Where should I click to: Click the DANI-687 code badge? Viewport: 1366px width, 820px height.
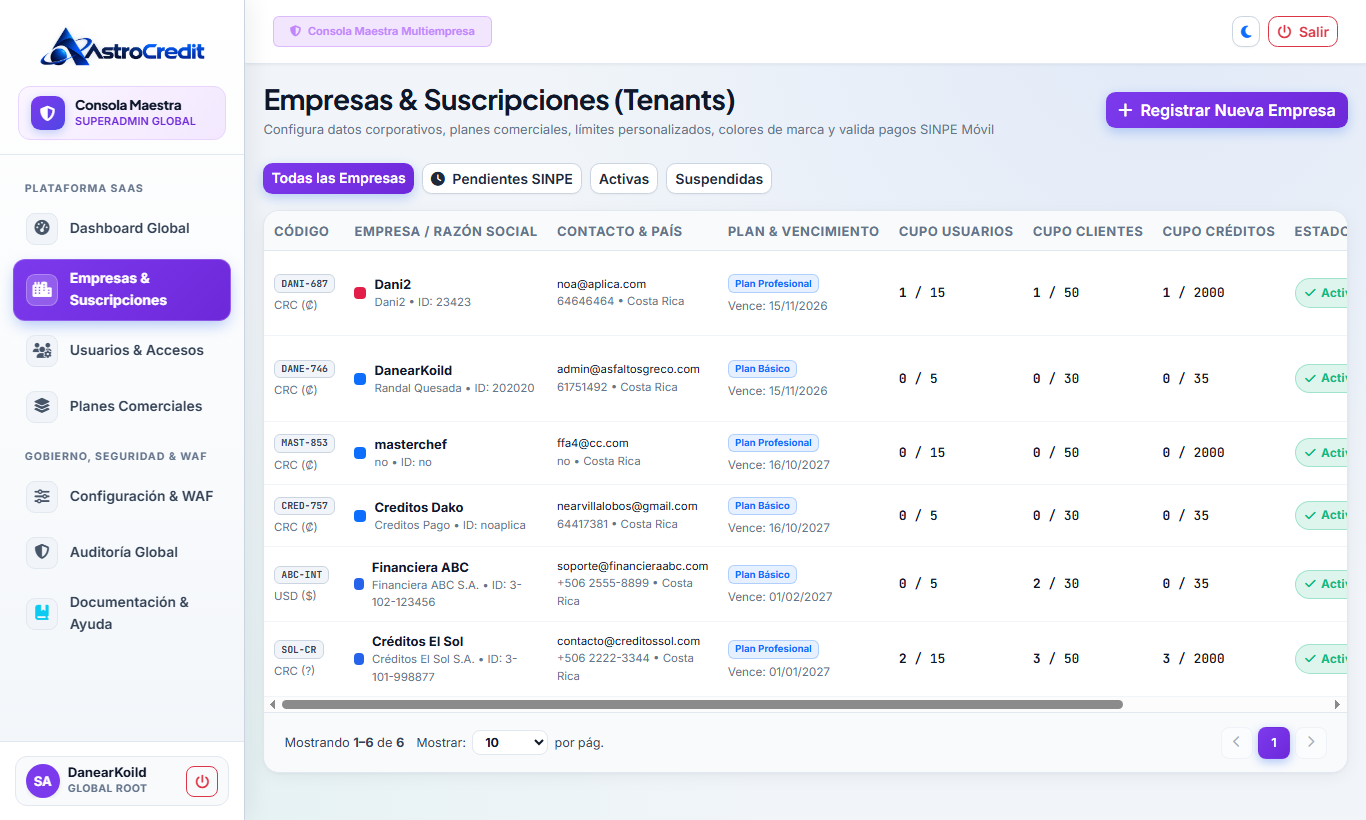pos(305,284)
